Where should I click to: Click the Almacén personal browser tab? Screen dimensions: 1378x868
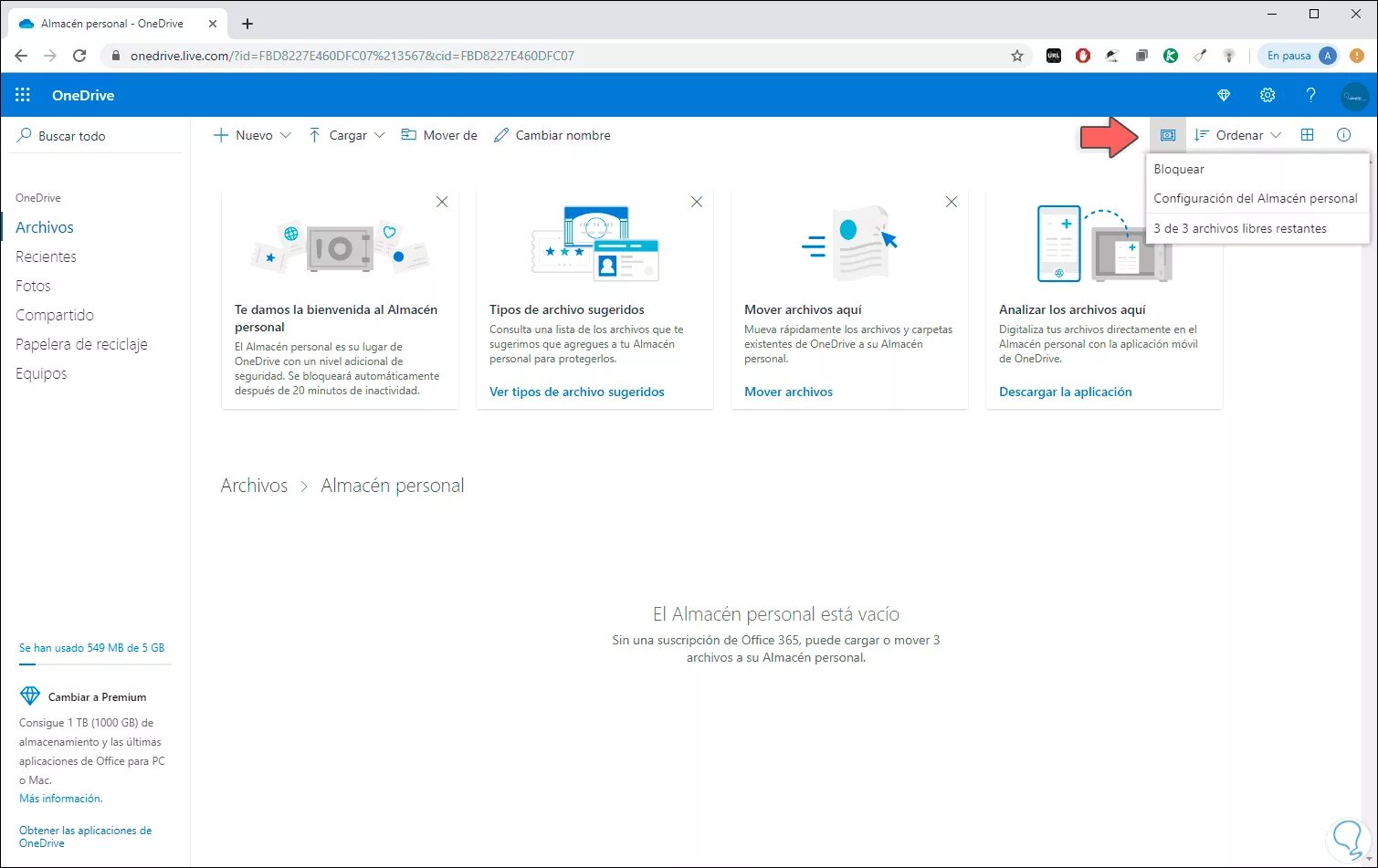(119, 24)
